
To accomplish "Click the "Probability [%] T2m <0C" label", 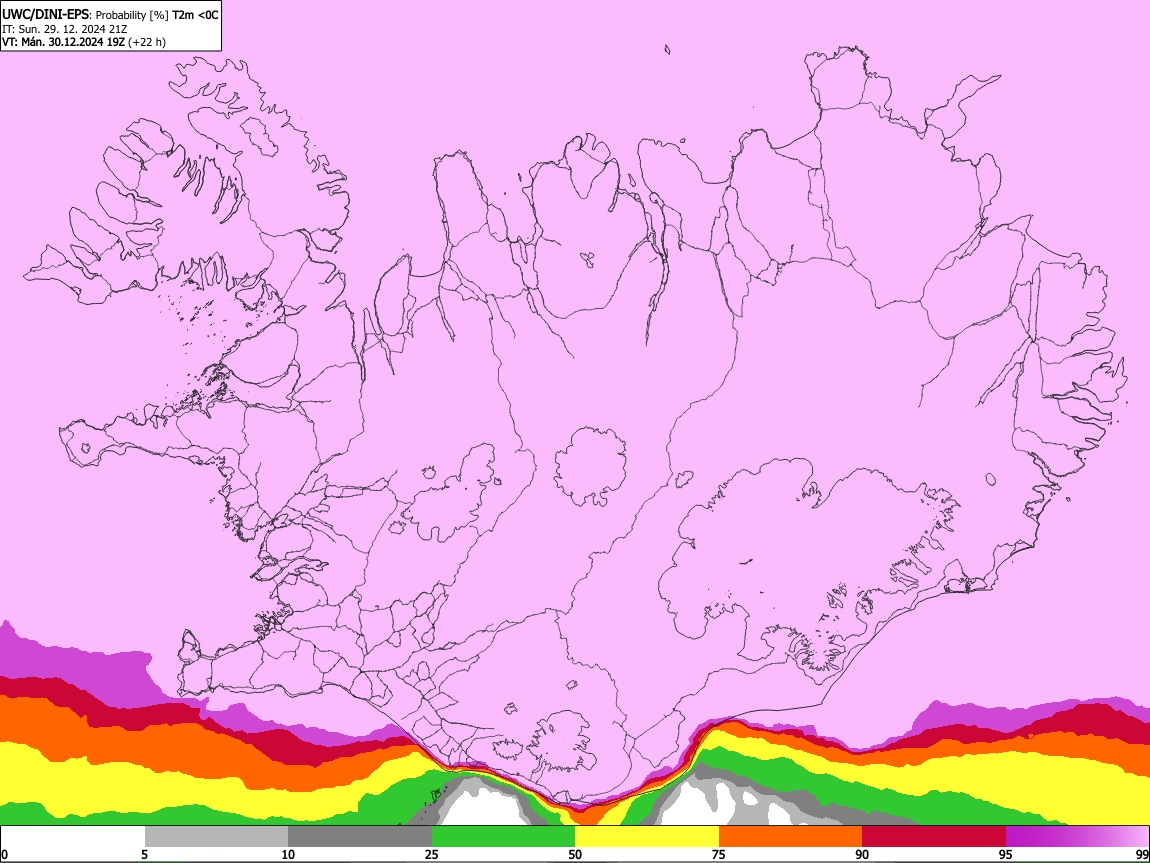I will click(157, 15).
